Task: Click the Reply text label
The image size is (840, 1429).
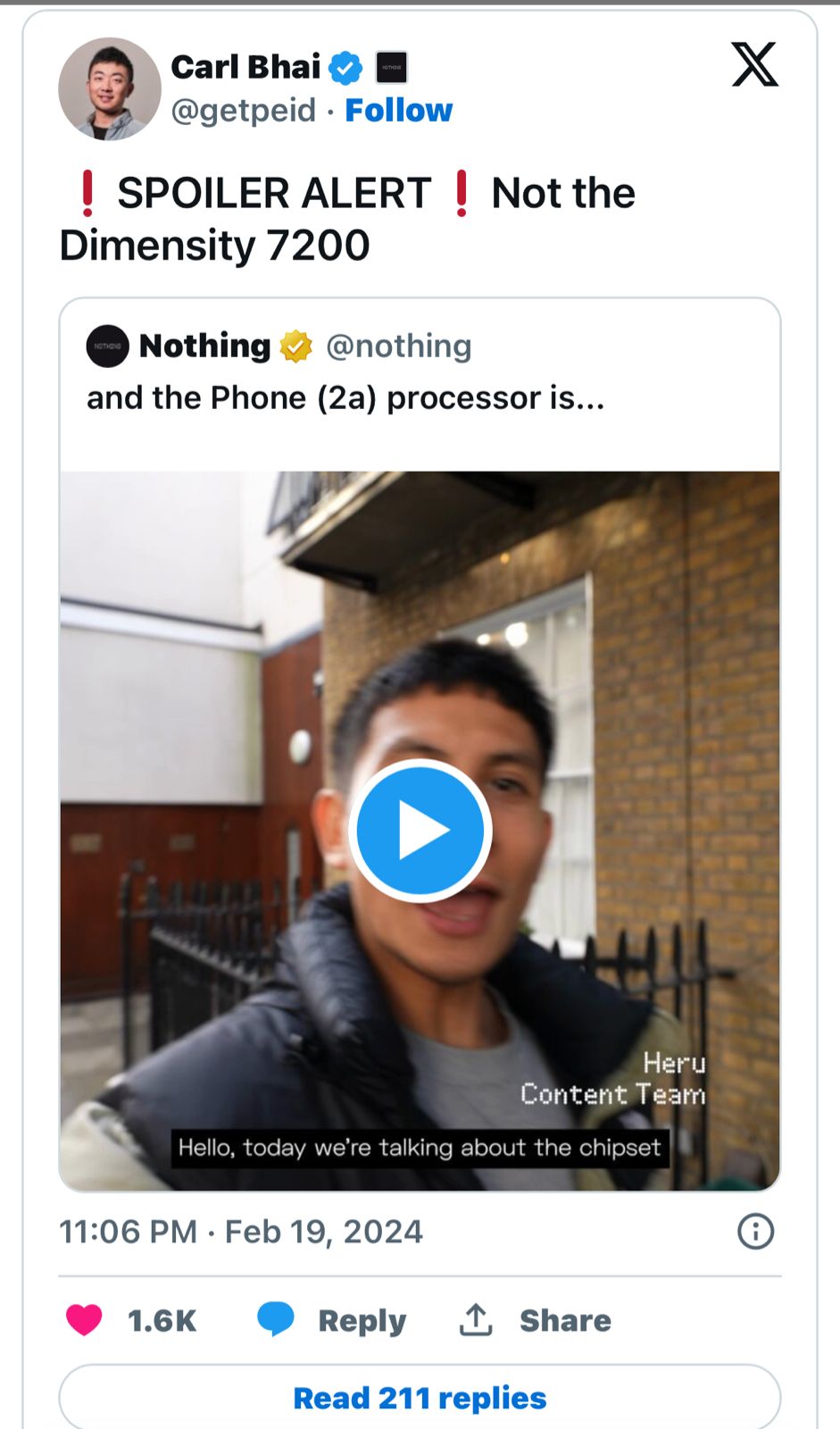Action: (x=362, y=1321)
